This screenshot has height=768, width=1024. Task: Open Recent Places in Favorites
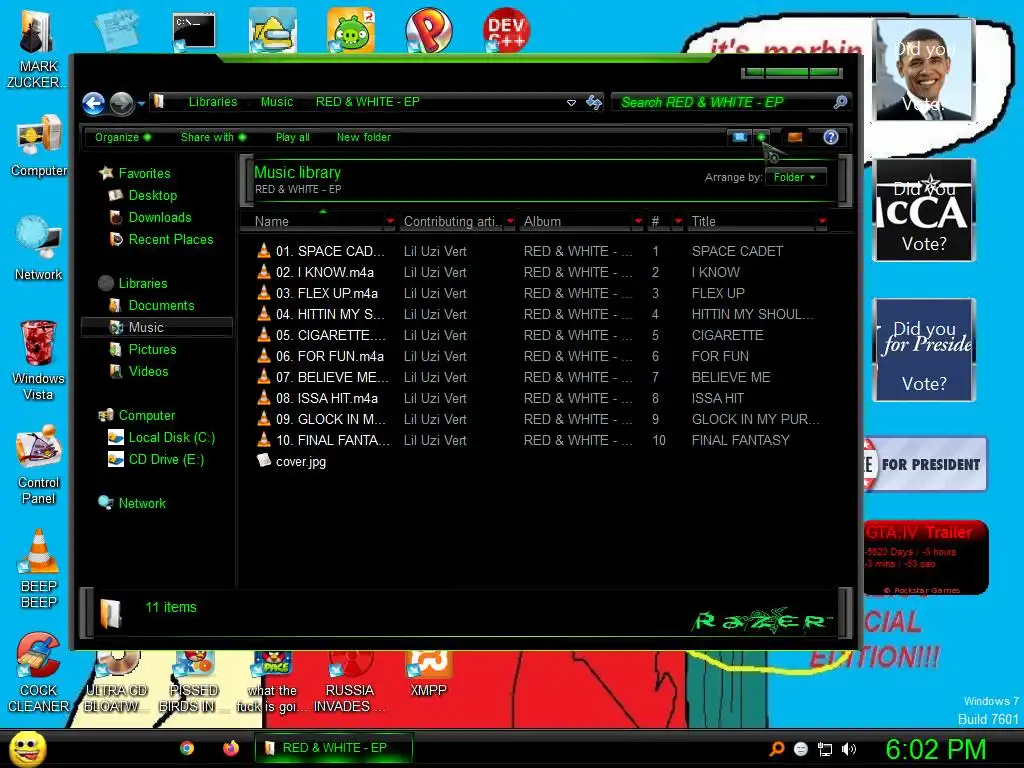coord(170,239)
